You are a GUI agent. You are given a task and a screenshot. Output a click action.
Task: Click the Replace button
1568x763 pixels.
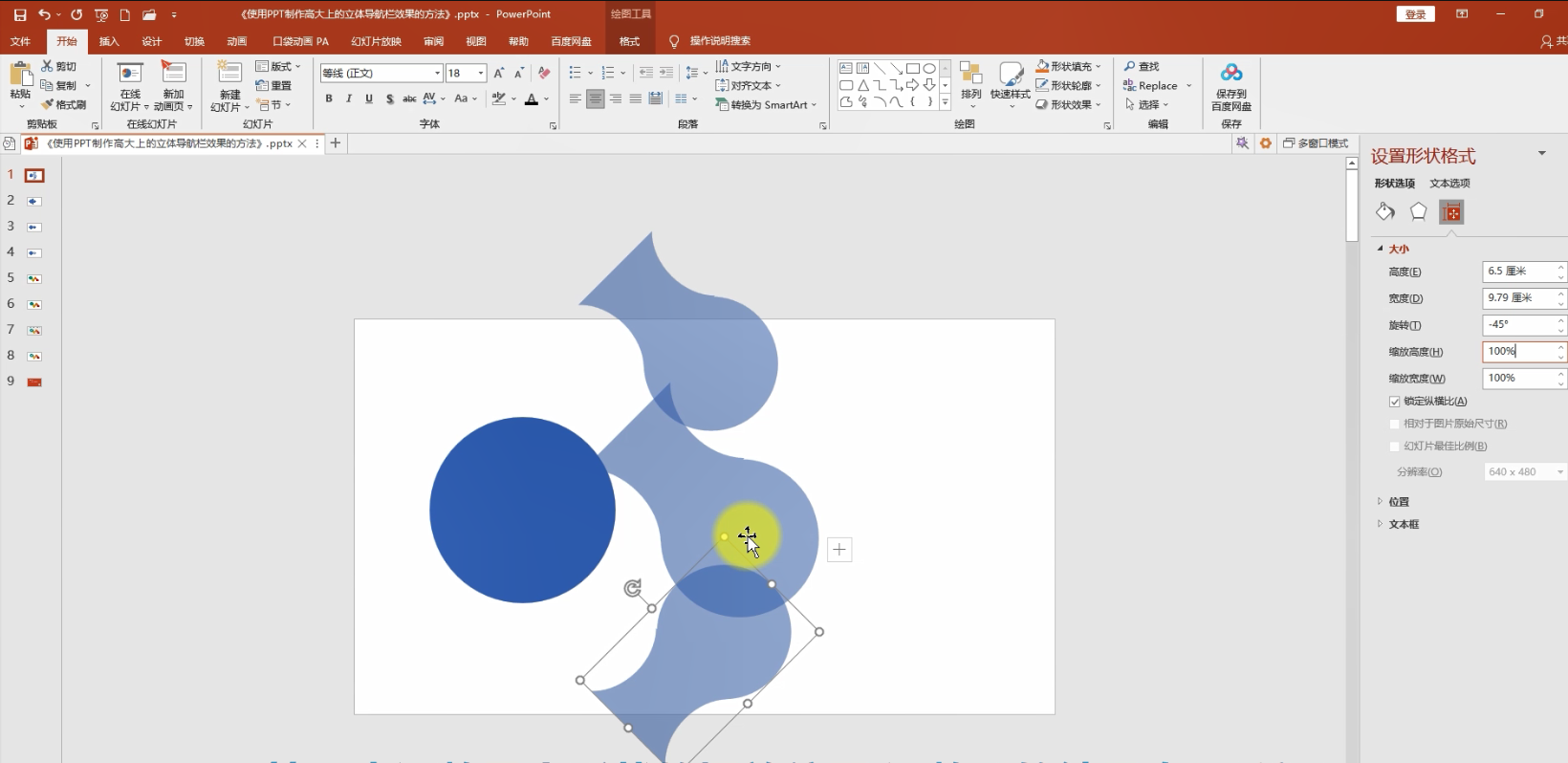pyautogui.click(x=1149, y=85)
